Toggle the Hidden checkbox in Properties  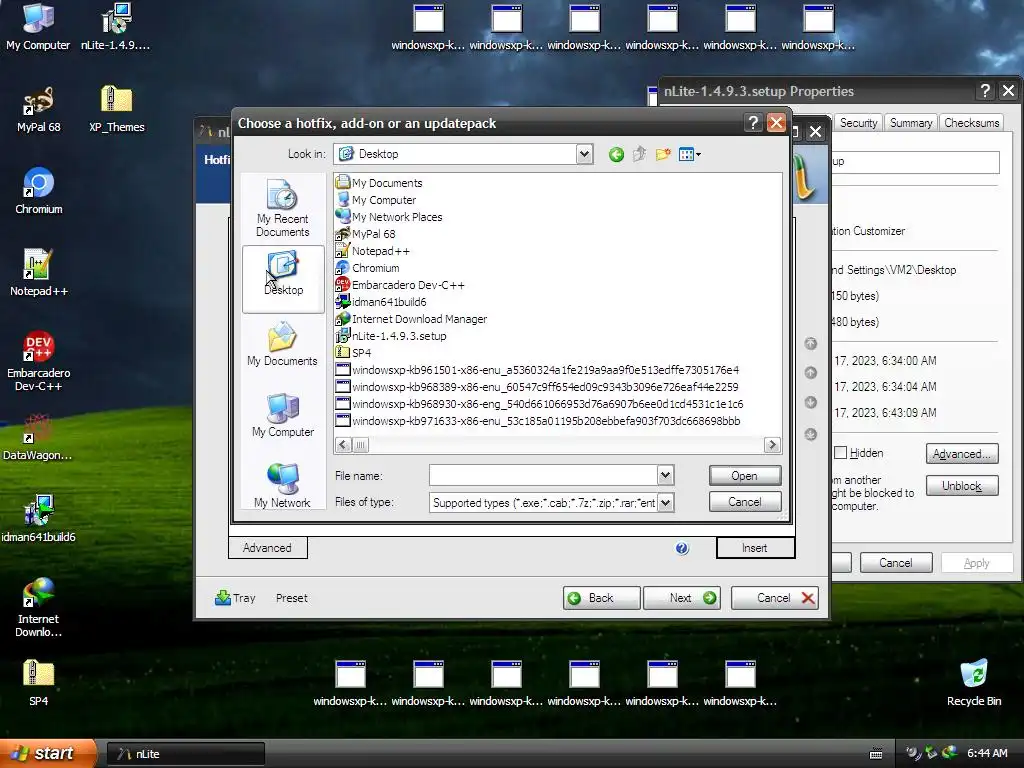pyautogui.click(x=841, y=453)
